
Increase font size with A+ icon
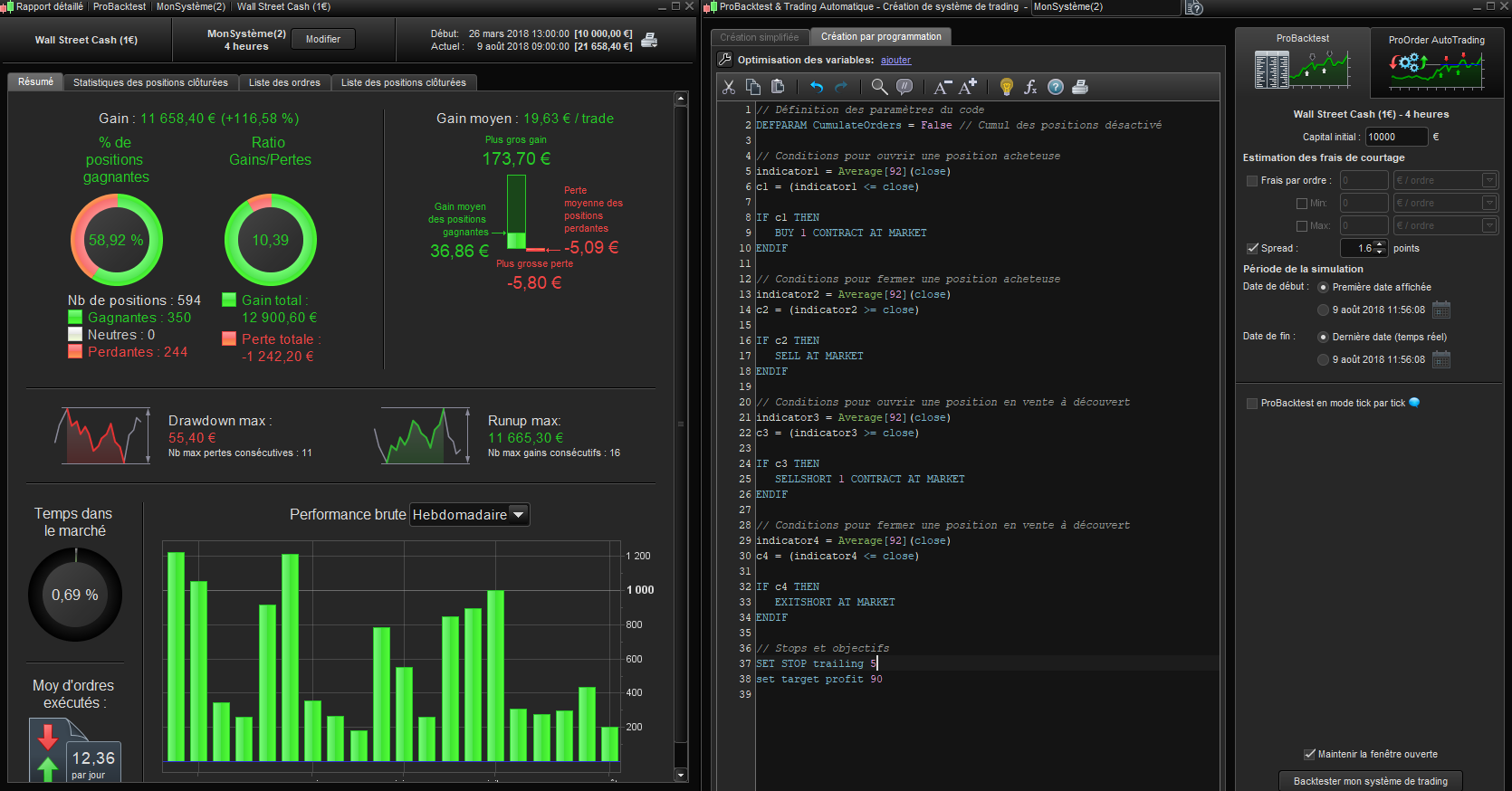coord(968,87)
